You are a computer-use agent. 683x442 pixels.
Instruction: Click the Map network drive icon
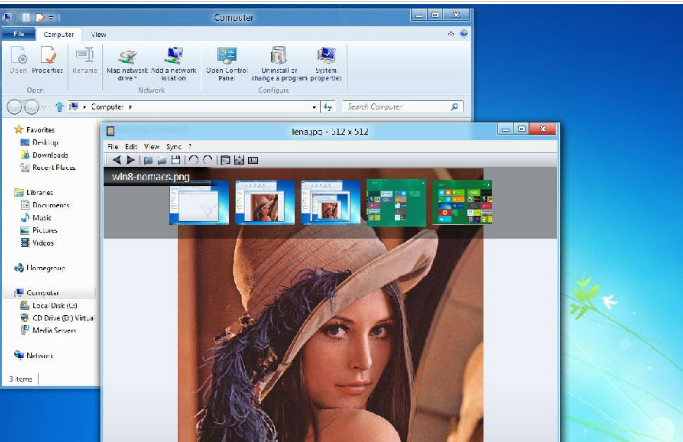pyautogui.click(x=127, y=60)
